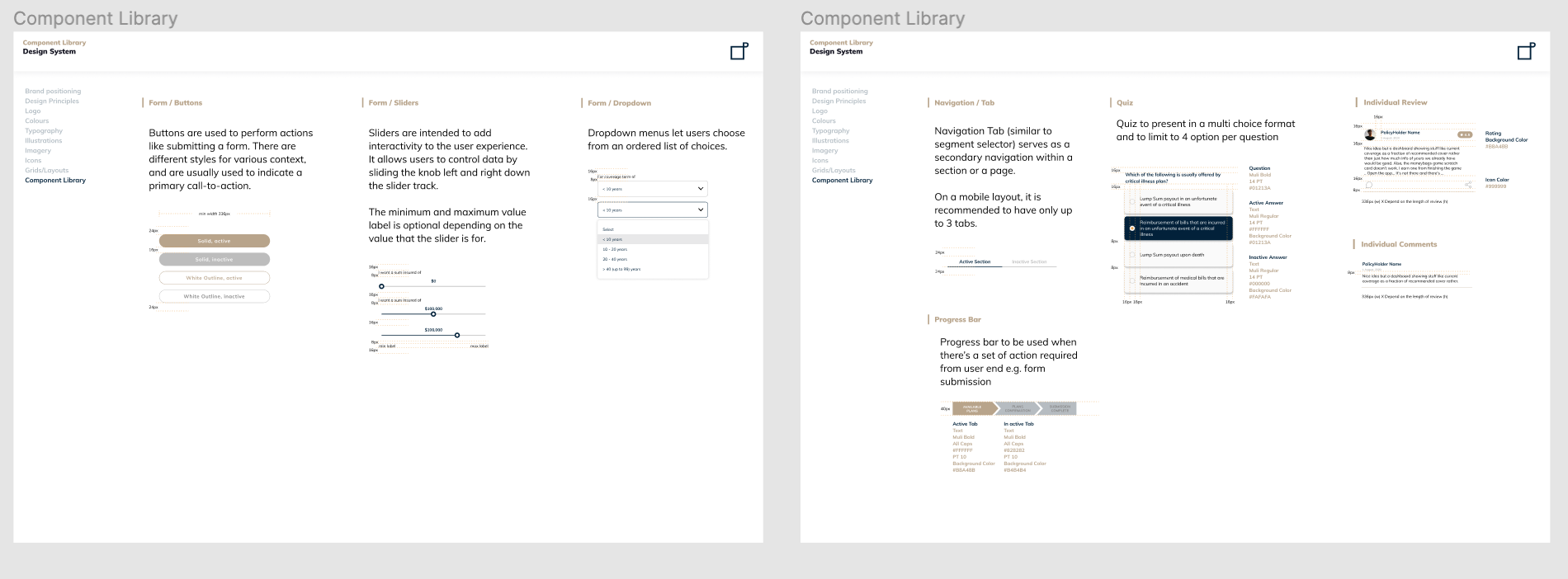
Task: Click the 'Active Section' navigation tab
Action: (975, 261)
